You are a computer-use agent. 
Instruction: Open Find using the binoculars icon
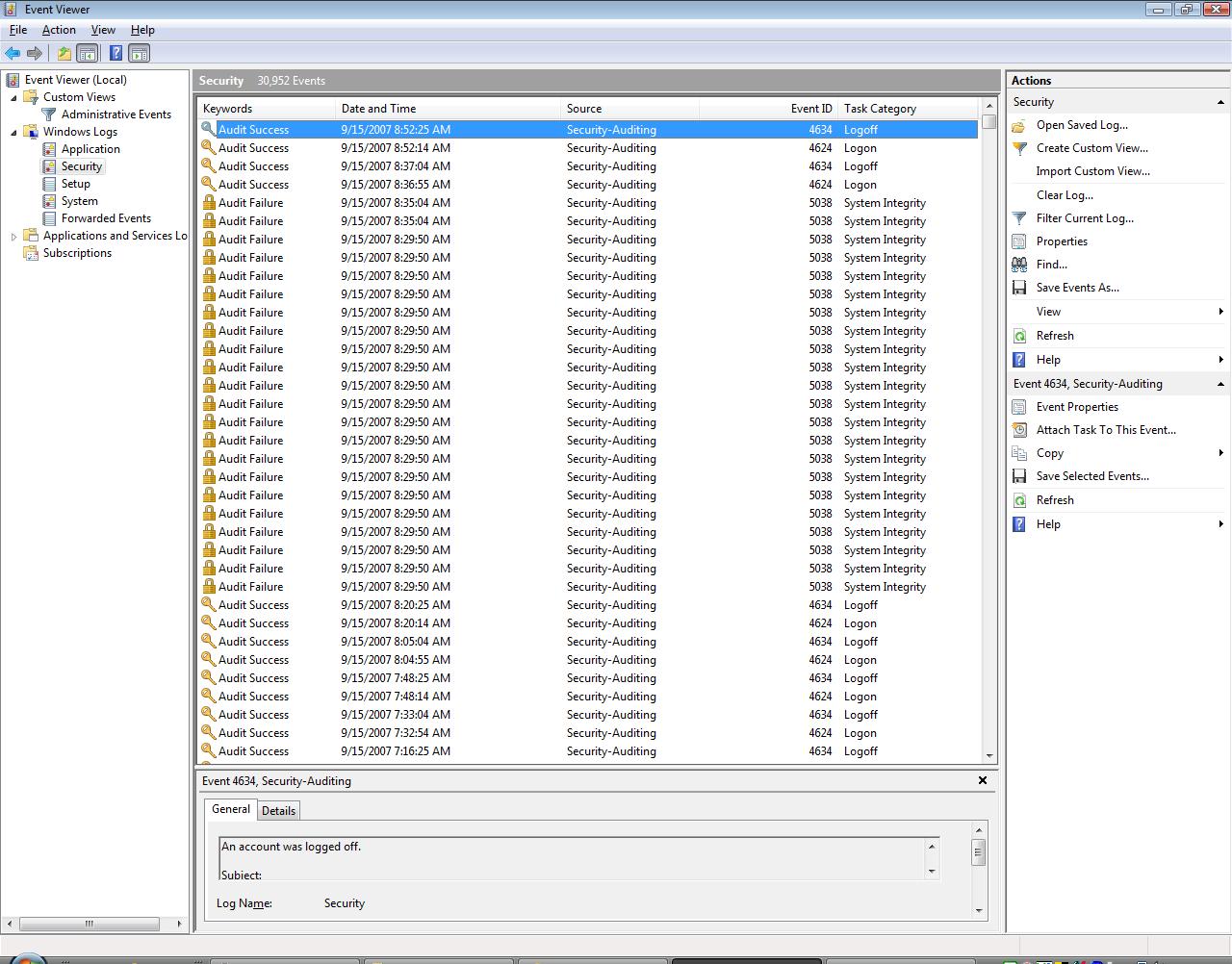tap(1019, 265)
